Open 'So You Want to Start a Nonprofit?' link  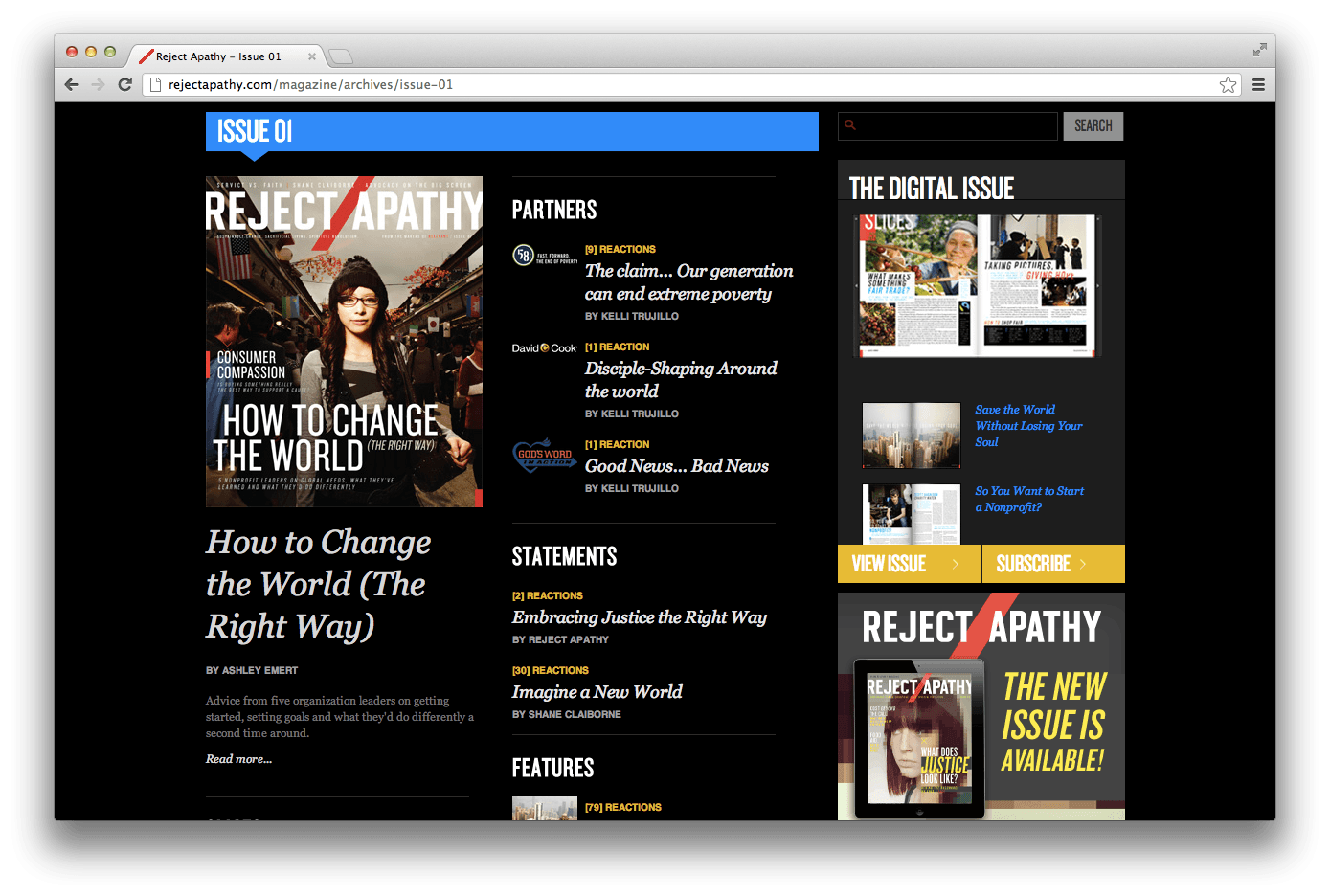pos(1029,499)
